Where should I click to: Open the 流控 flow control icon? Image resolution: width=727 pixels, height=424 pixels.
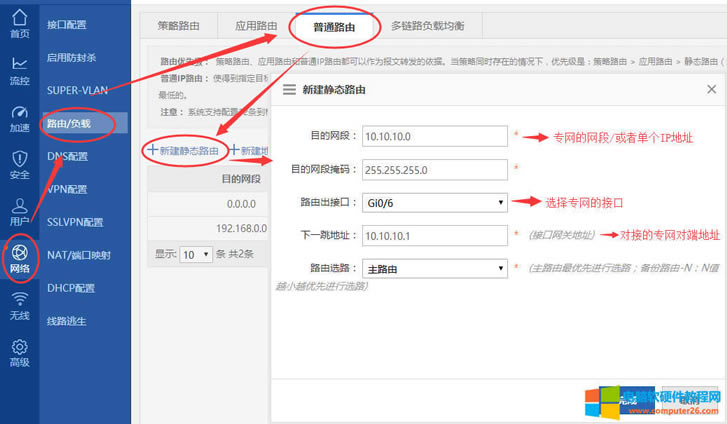pos(19,69)
